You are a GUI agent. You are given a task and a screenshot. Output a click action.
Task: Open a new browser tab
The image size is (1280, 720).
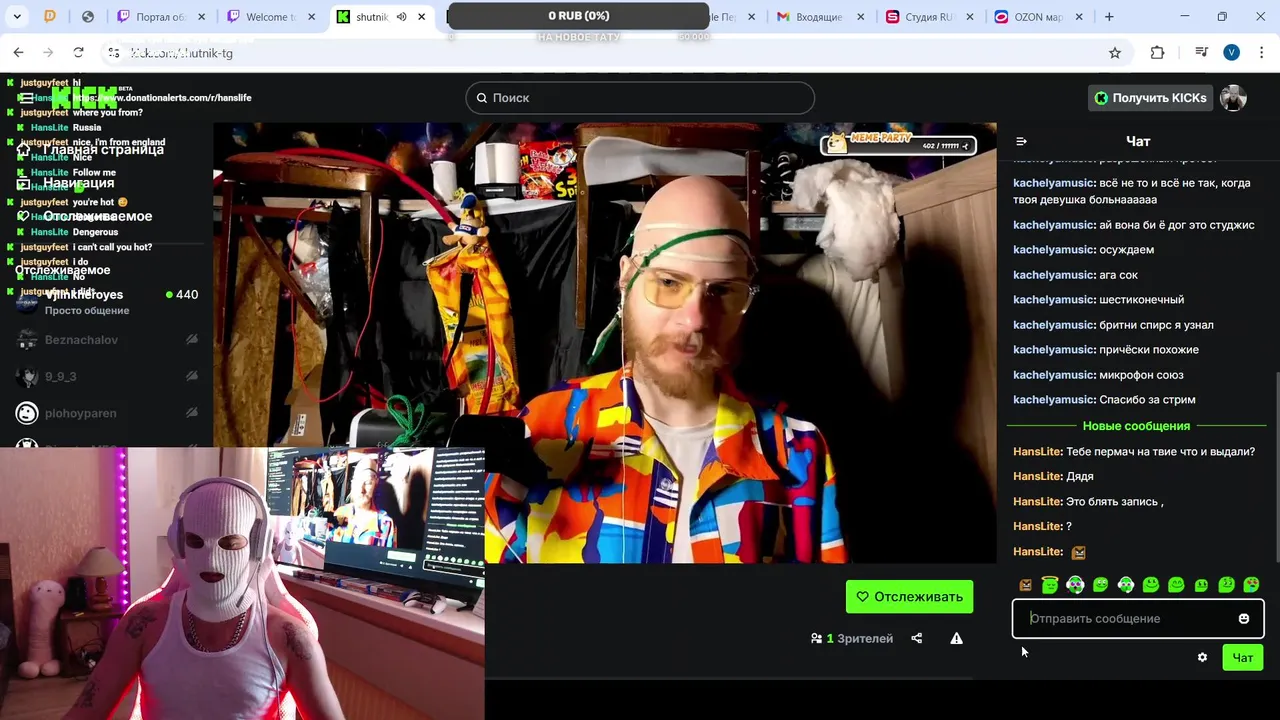1109,17
